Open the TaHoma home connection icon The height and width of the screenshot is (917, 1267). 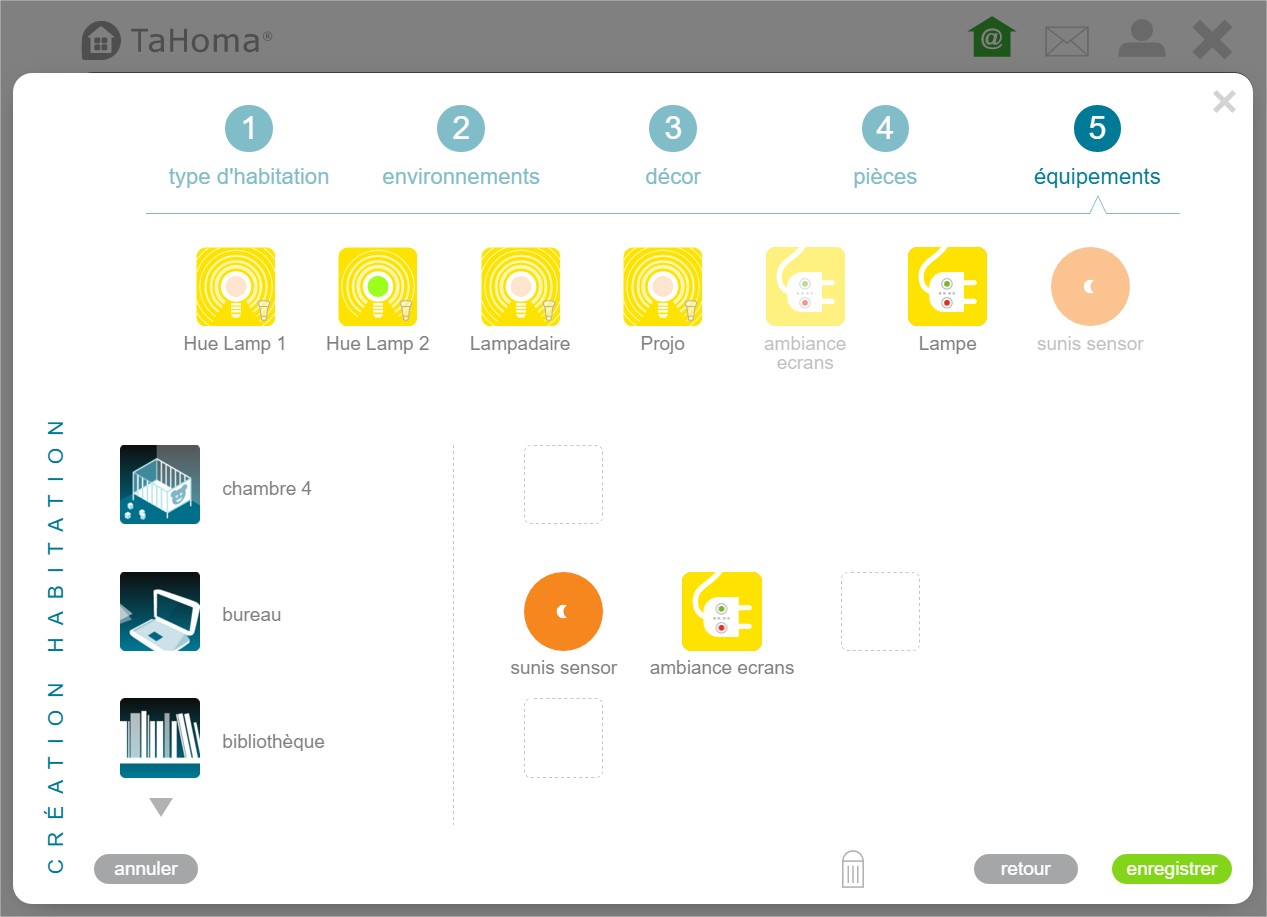[991, 39]
